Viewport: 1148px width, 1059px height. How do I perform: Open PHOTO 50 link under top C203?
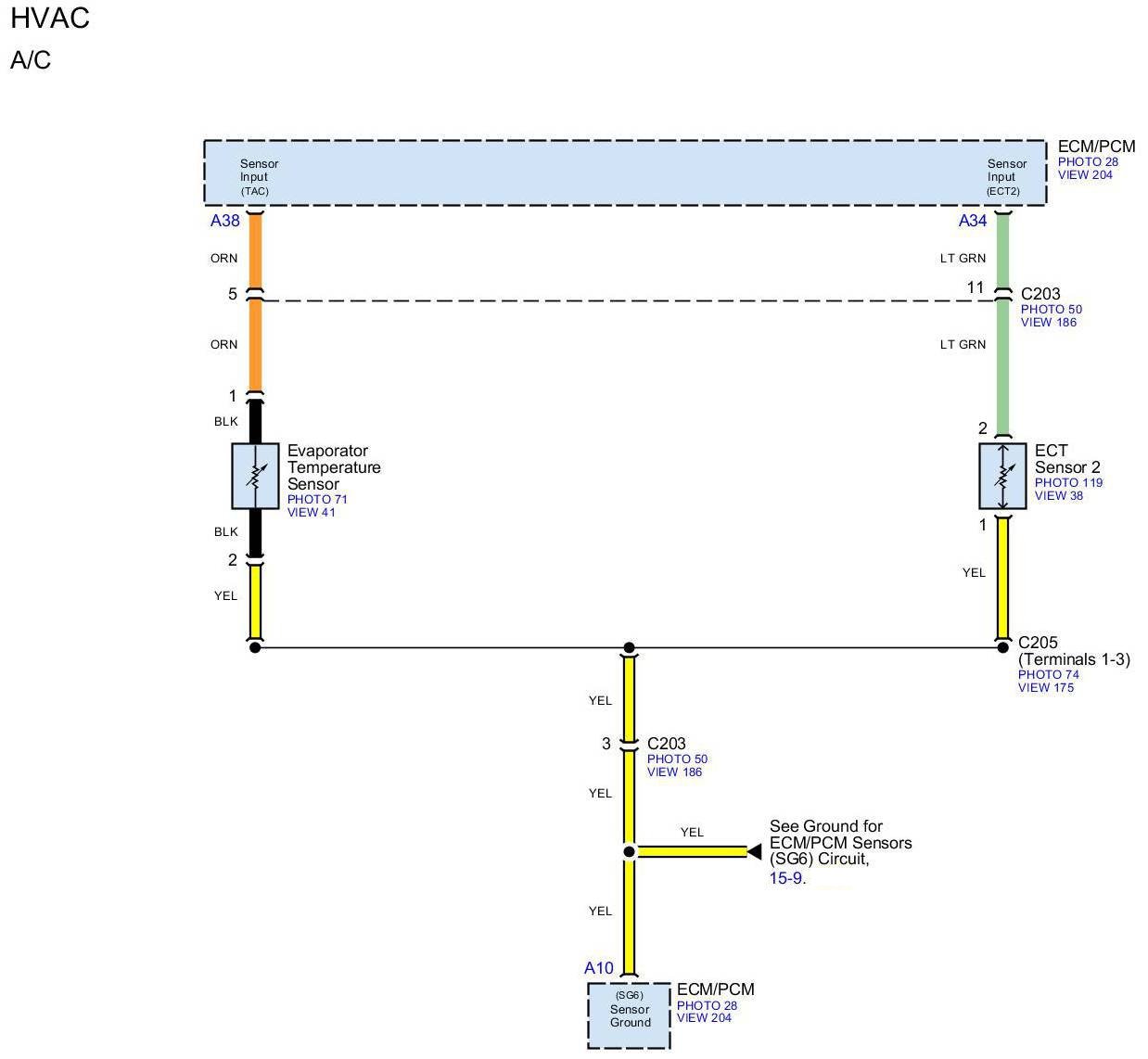pos(1051,309)
